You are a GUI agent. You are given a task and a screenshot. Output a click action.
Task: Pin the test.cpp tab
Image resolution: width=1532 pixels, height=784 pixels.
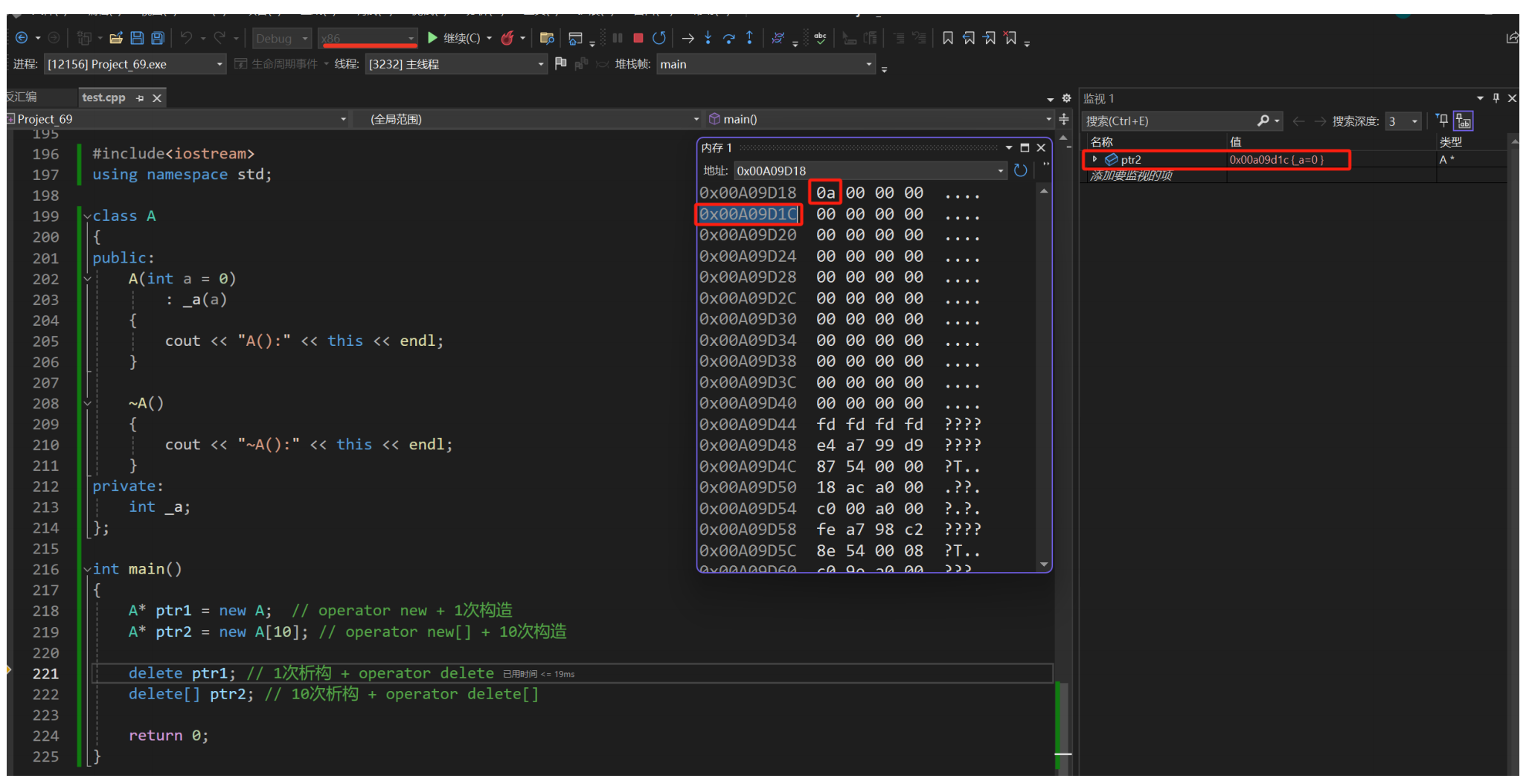tap(140, 98)
